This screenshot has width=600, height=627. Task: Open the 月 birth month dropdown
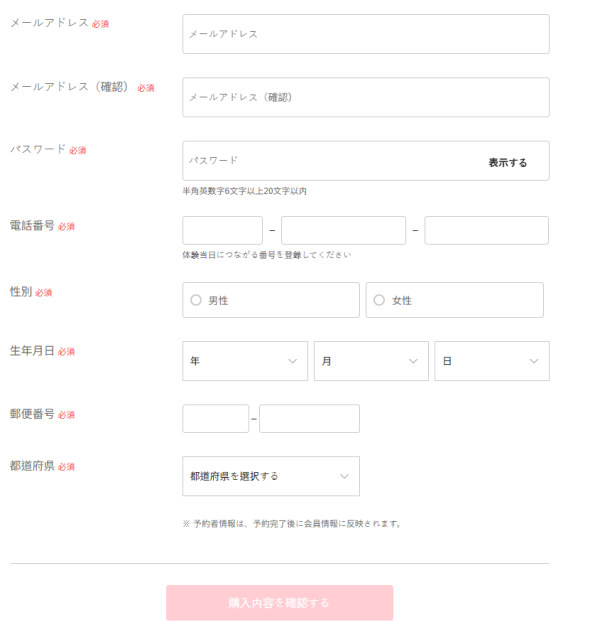[370, 361]
